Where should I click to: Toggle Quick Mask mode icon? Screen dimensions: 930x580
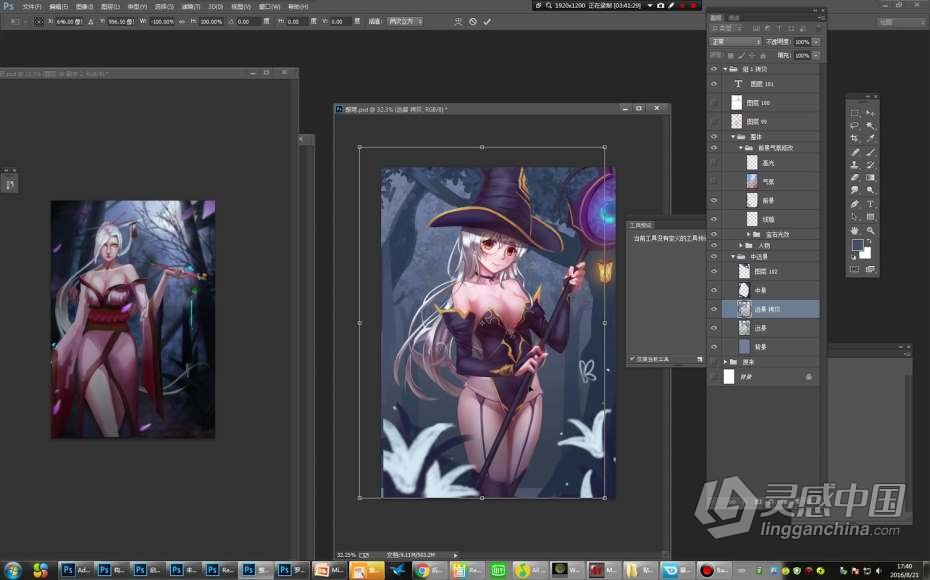point(854,269)
